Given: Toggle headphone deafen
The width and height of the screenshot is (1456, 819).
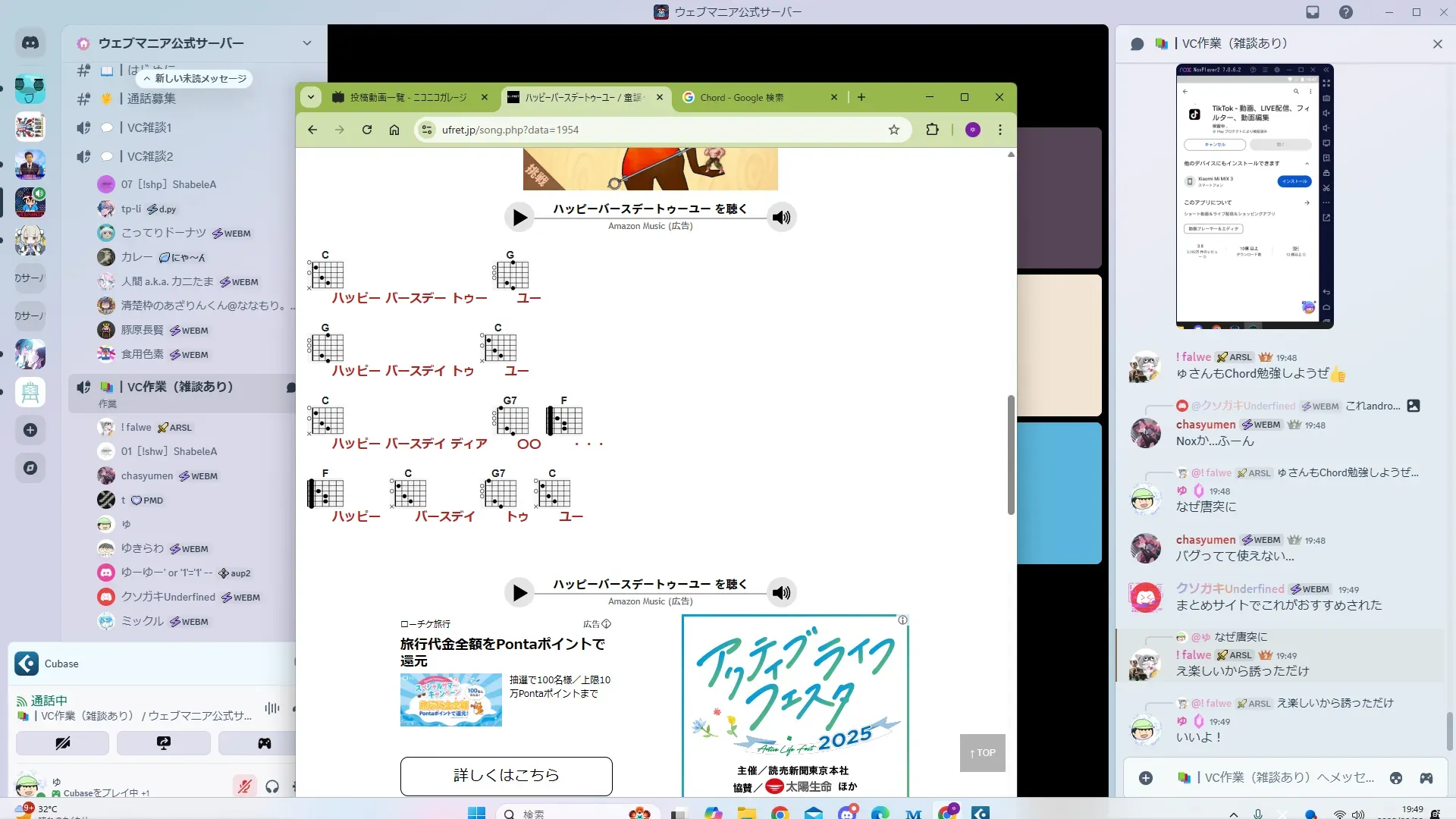Looking at the screenshot, I should 272,786.
